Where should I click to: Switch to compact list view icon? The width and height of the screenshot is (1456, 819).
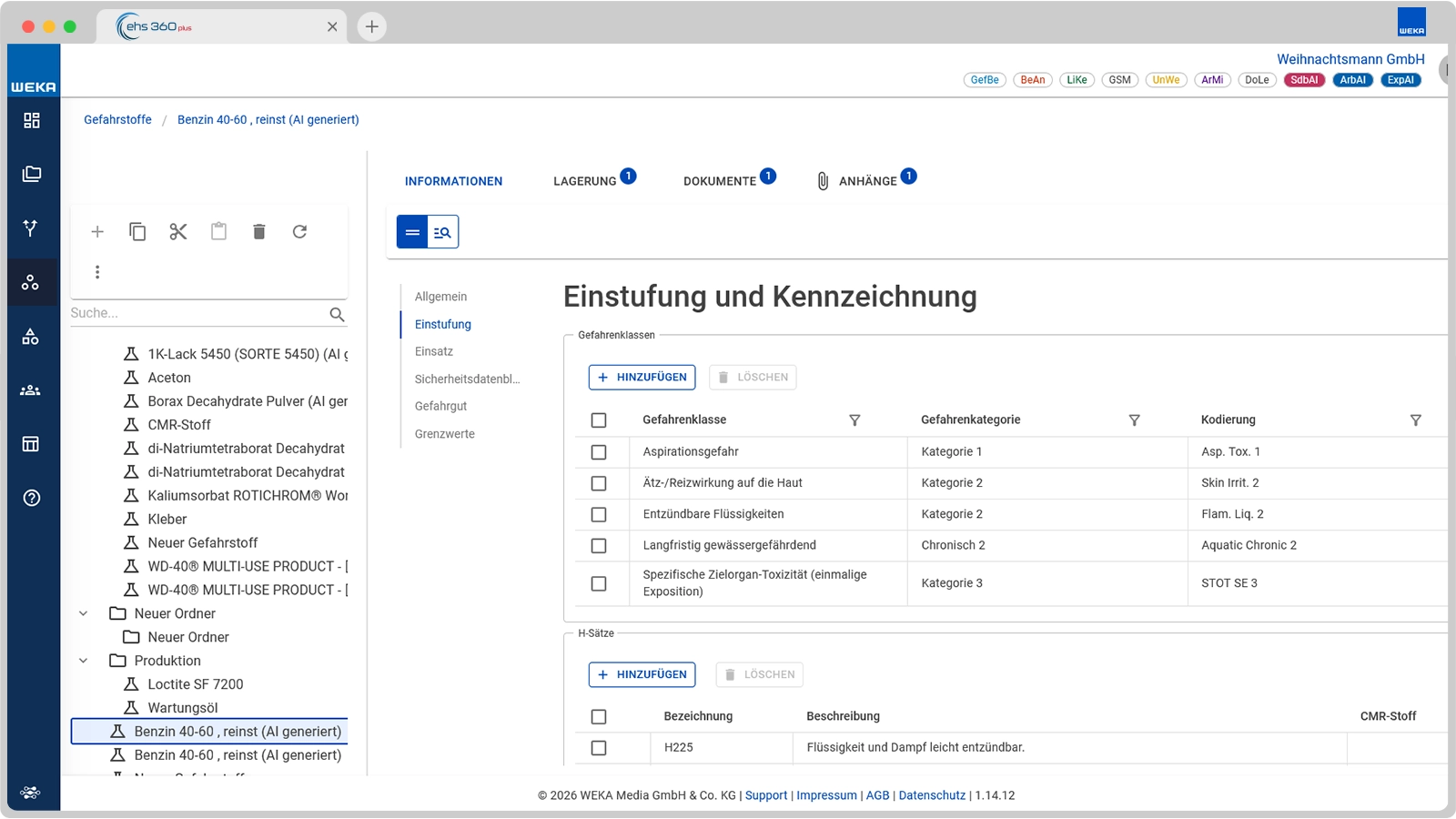412,232
